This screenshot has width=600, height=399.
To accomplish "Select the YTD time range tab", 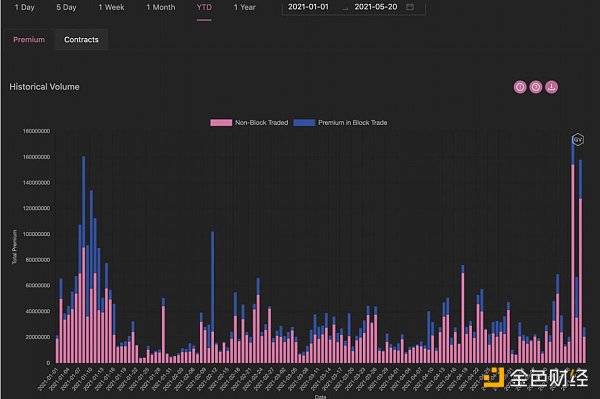I will click(x=204, y=7).
